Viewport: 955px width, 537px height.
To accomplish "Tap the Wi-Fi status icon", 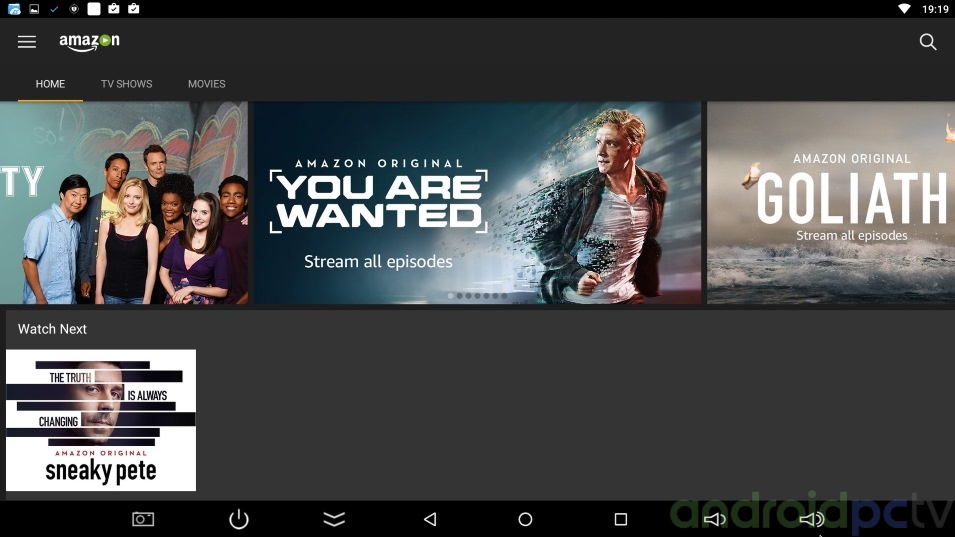I will [904, 9].
